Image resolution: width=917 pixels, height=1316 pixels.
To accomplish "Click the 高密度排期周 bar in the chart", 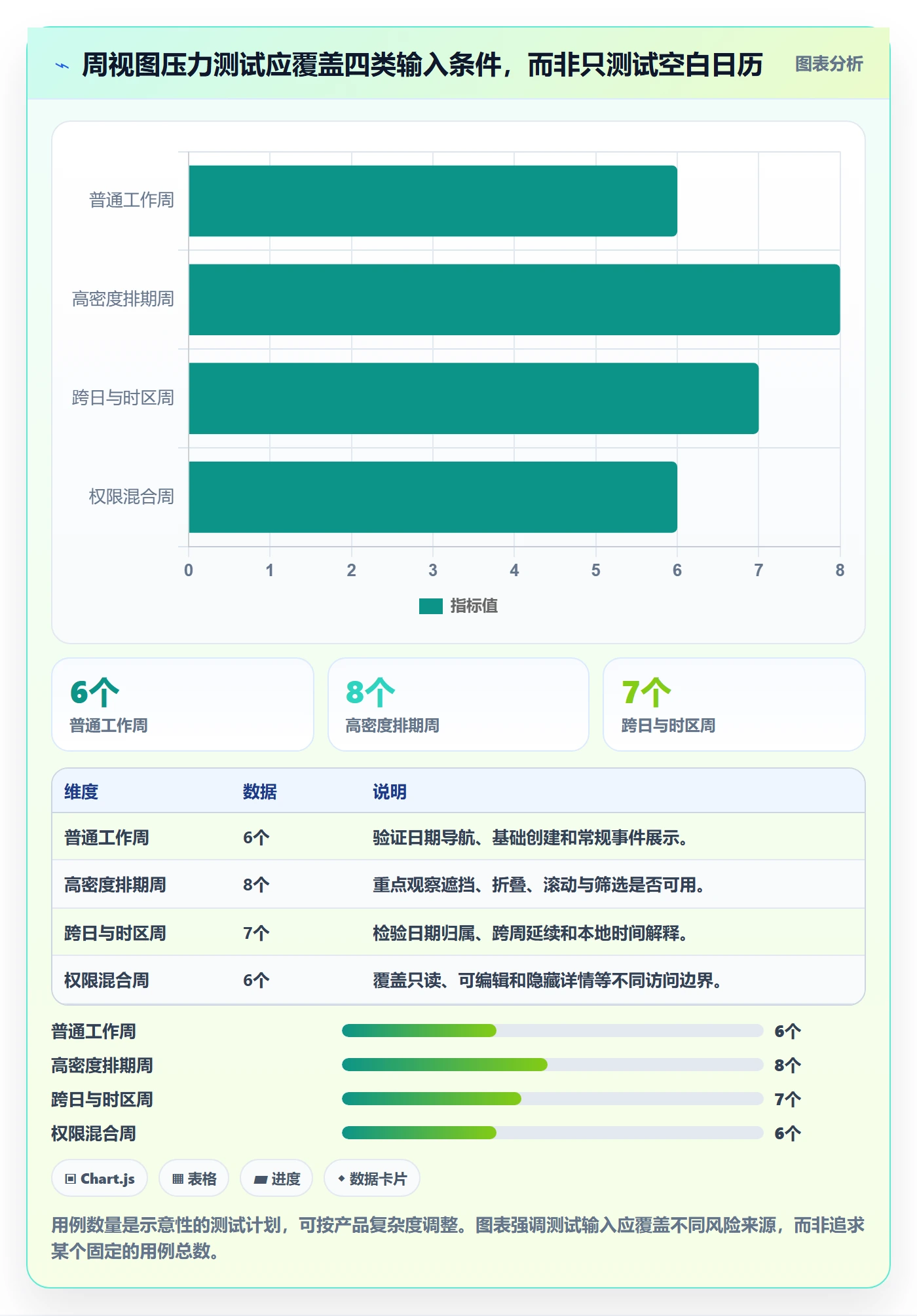I will pyautogui.click(x=514, y=300).
